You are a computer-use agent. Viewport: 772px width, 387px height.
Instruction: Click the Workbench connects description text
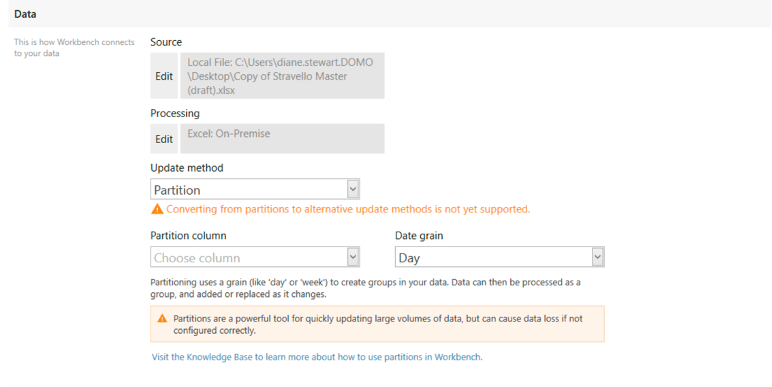point(74,48)
